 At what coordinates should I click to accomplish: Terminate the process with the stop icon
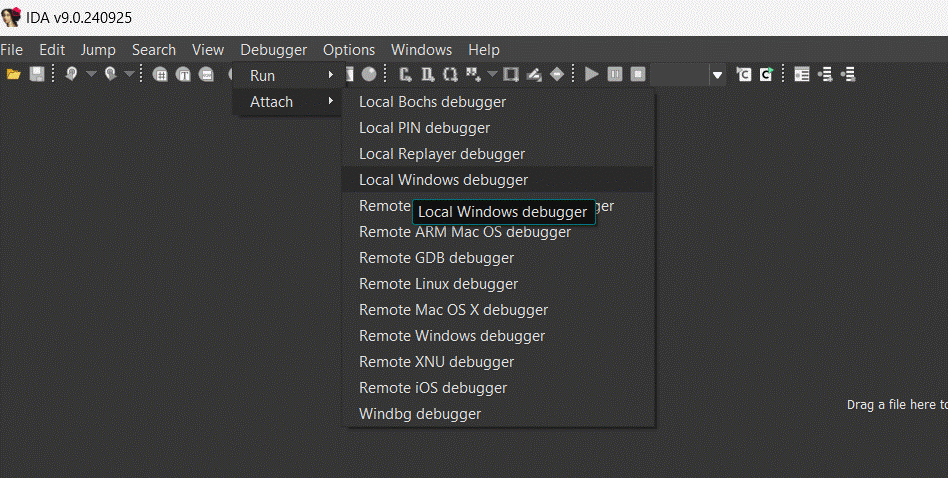click(x=638, y=74)
